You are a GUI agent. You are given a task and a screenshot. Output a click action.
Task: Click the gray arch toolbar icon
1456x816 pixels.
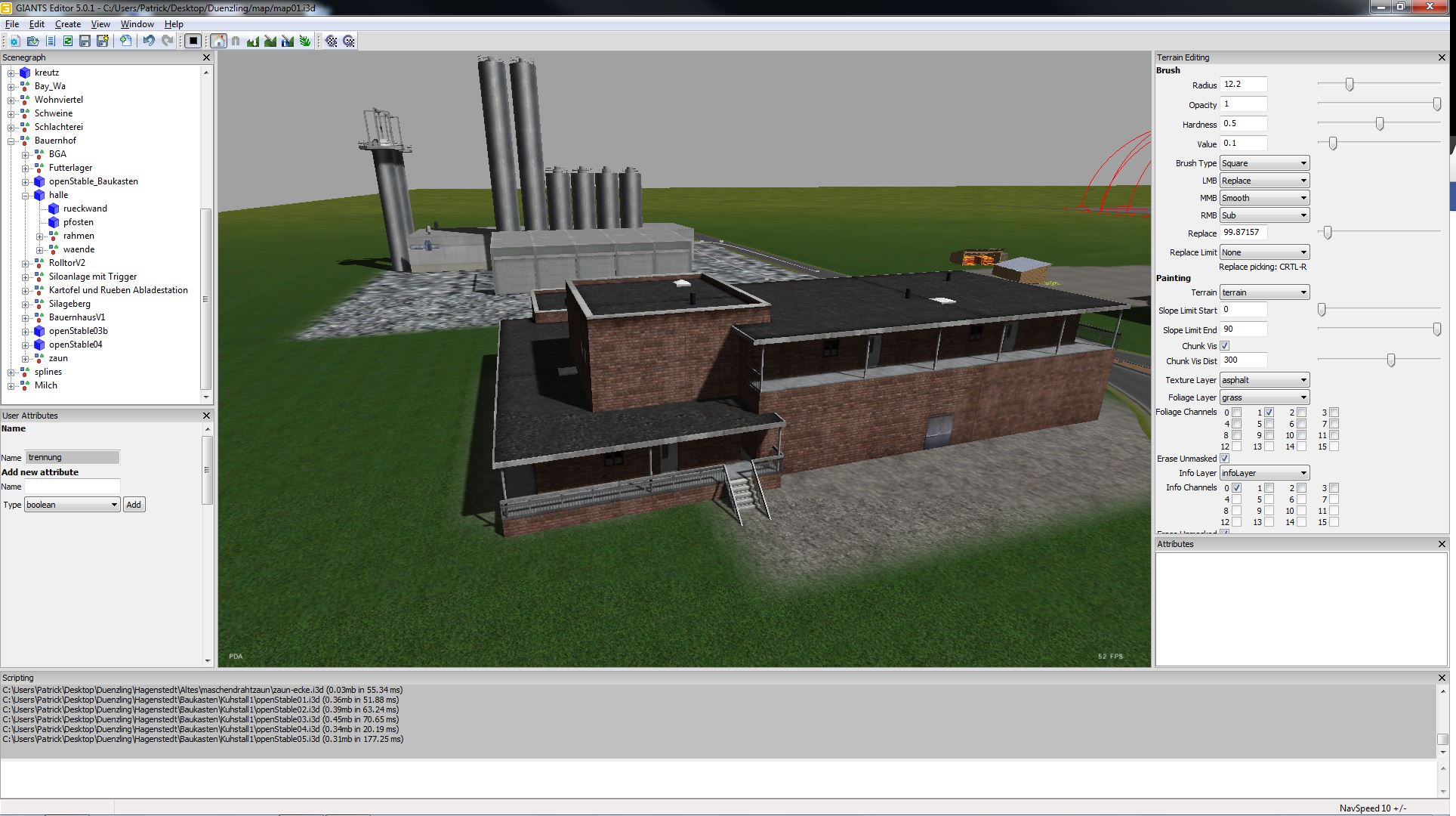(236, 41)
